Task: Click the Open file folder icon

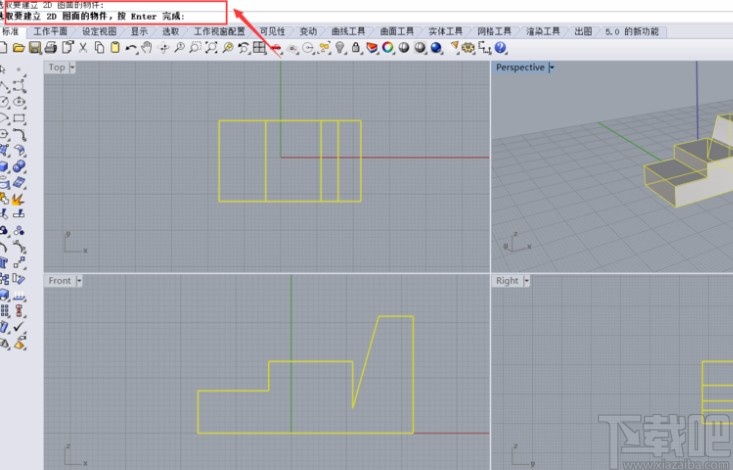Action: (x=18, y=48)
